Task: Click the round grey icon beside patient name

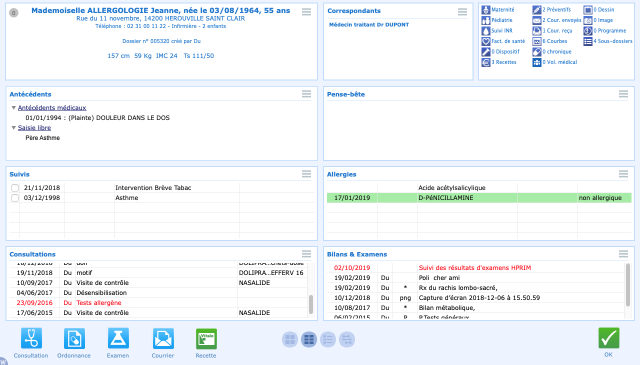Action: pos(14,13)
